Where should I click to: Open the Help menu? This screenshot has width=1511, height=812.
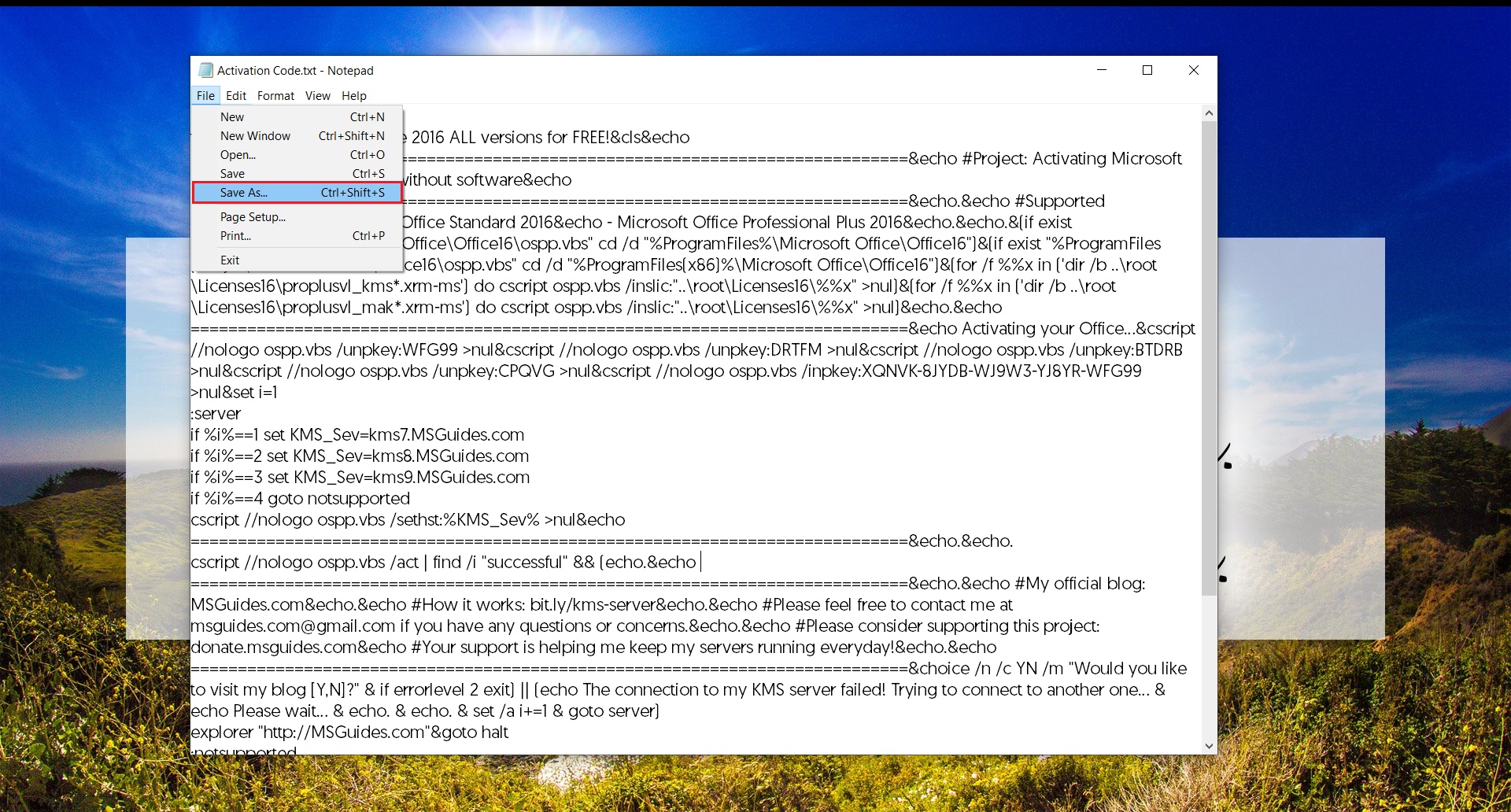[x=354, y=95]
